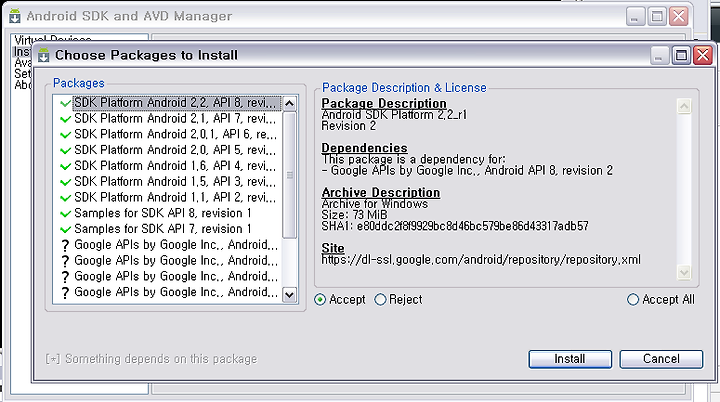Minimize the Choose Packages to Install dialog
Screen dimensions: 720x402
(x=659, y=56)
